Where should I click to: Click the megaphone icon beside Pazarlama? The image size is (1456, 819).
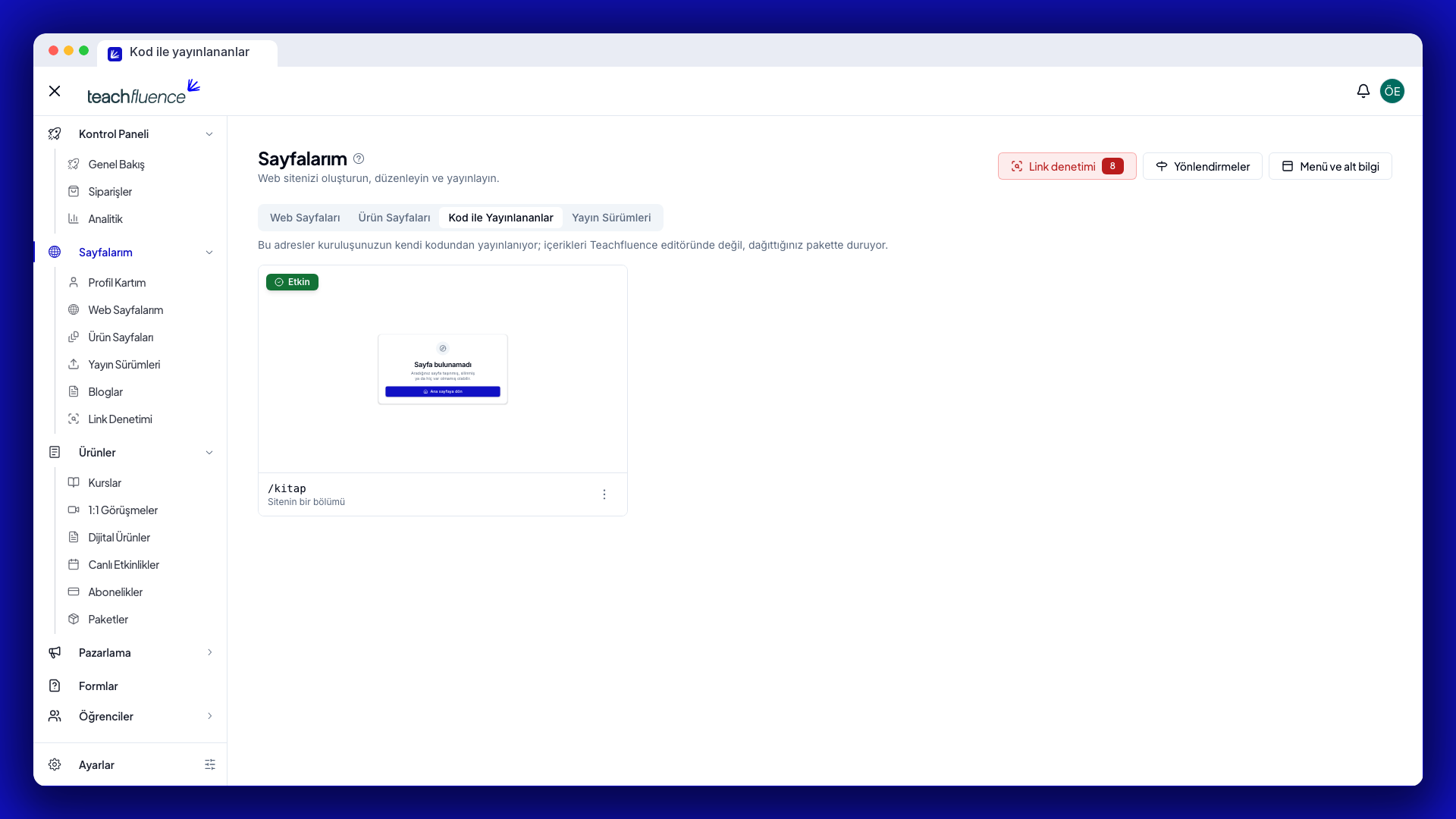pyautogui.click(x=55, y=653)
